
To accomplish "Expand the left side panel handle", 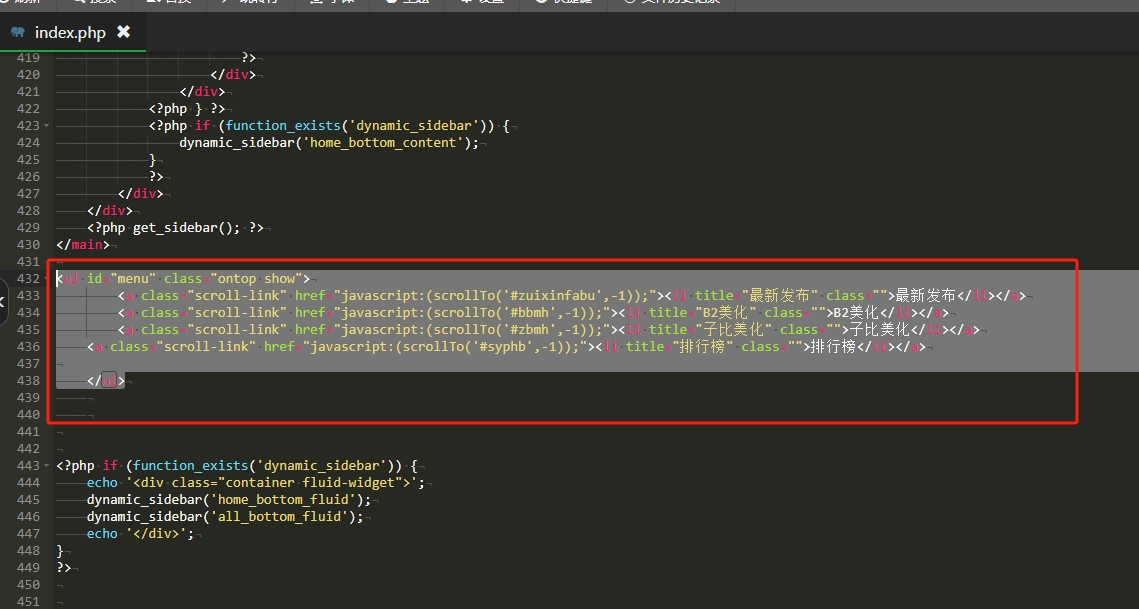I will click(x=3, y=297).
